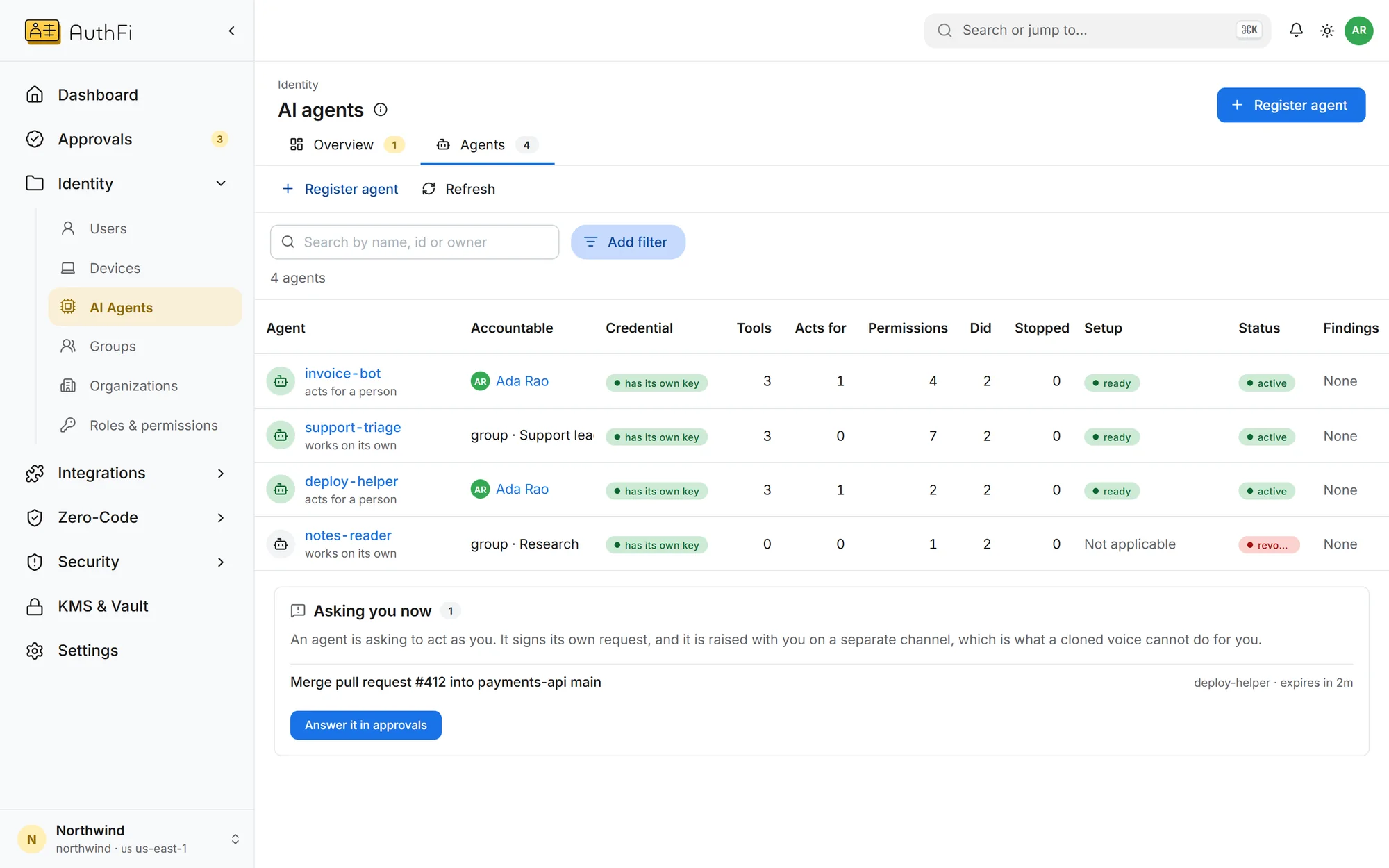Collapse the sidebar with the chevron
1389x868 pixels.
pos(231,31)
